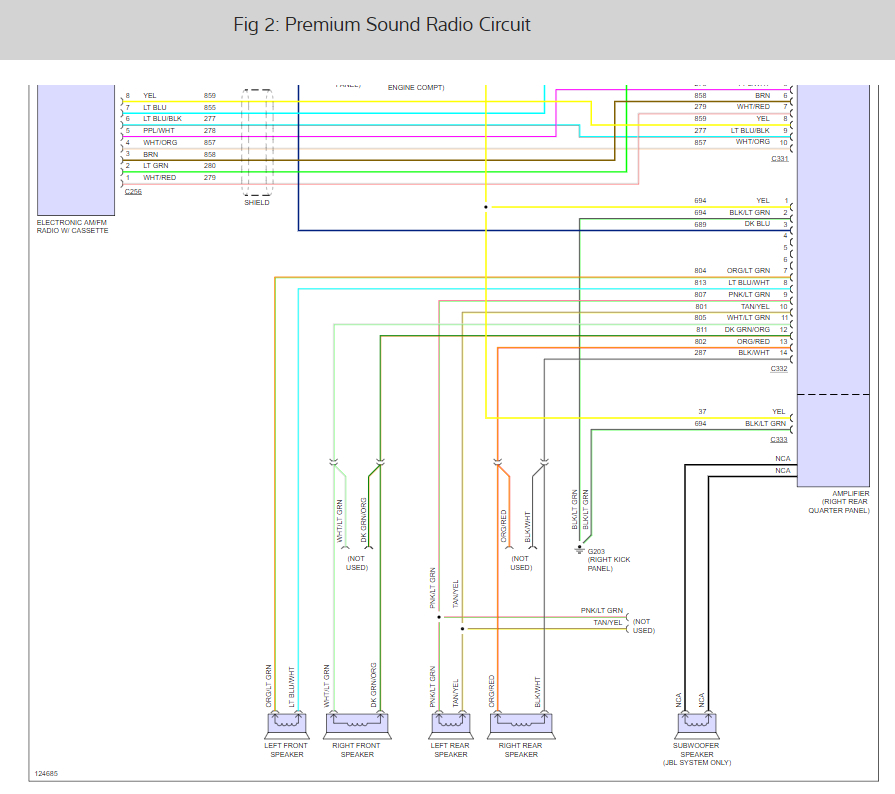This screenshot has height=794, width=895.
Task: Click '(NOT USED)' below ORG/RED and BLK/WHT wires
Action: click(521, 563)
